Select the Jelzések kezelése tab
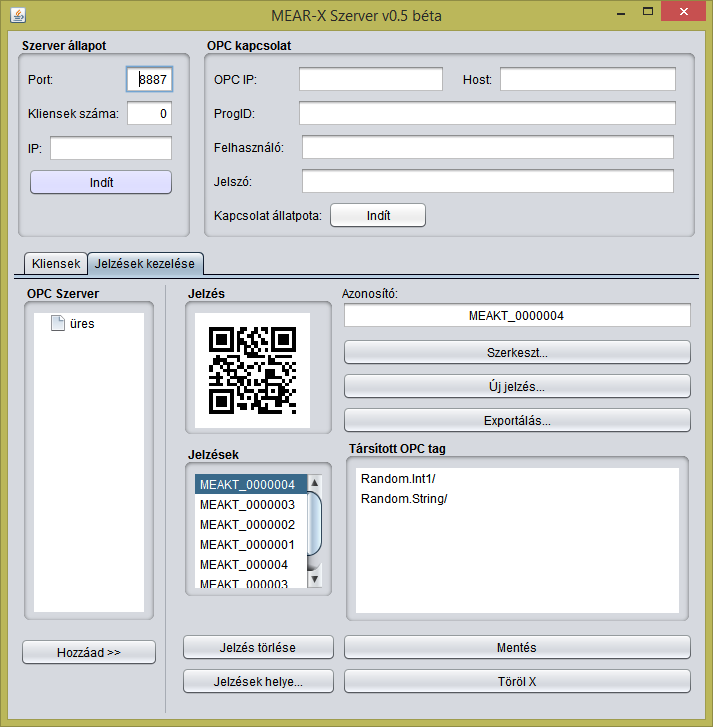Screen dimensions: 713x727 click(x=145, y=263)
